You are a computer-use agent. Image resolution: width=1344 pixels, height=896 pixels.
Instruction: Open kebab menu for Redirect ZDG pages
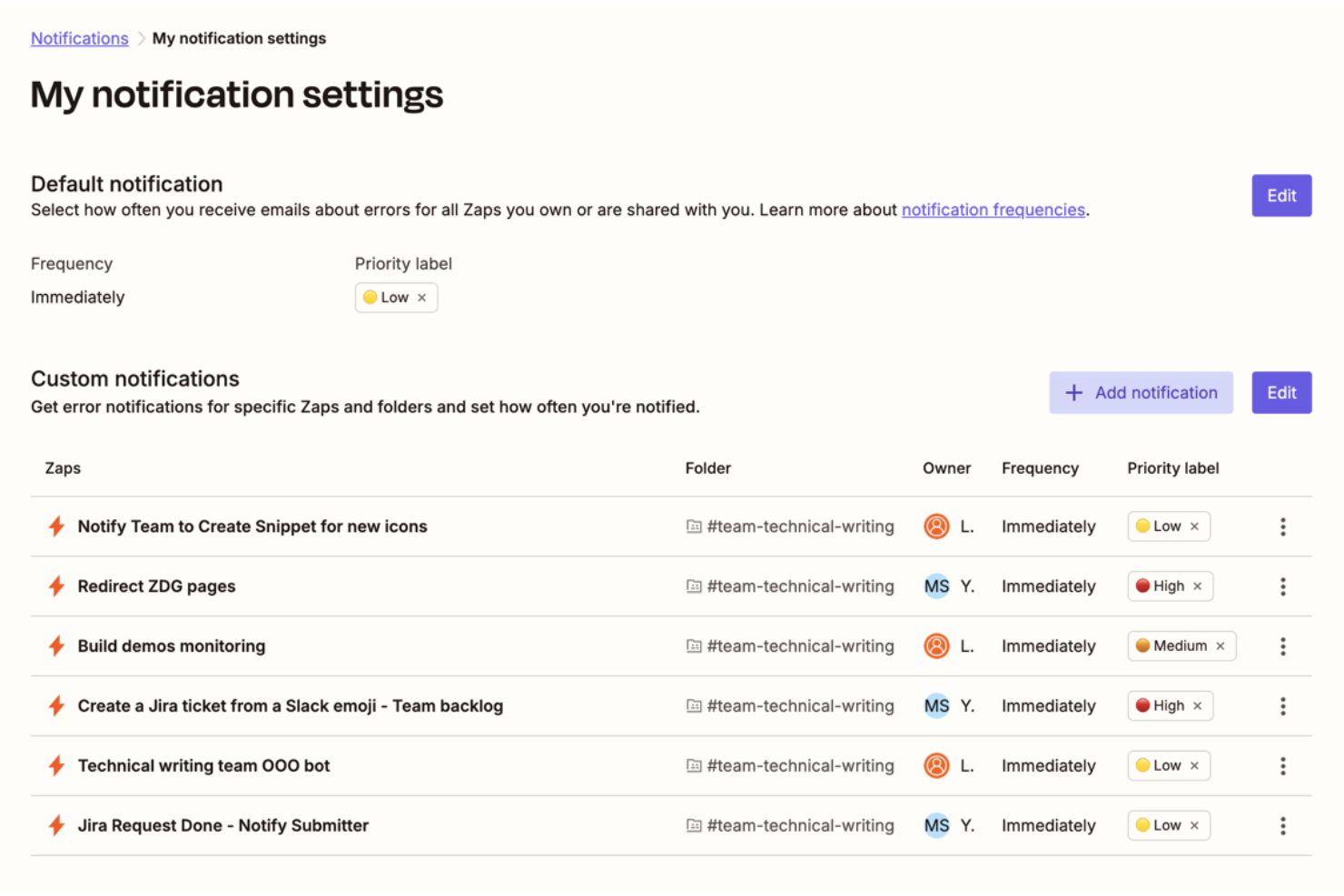[1282, 586]
